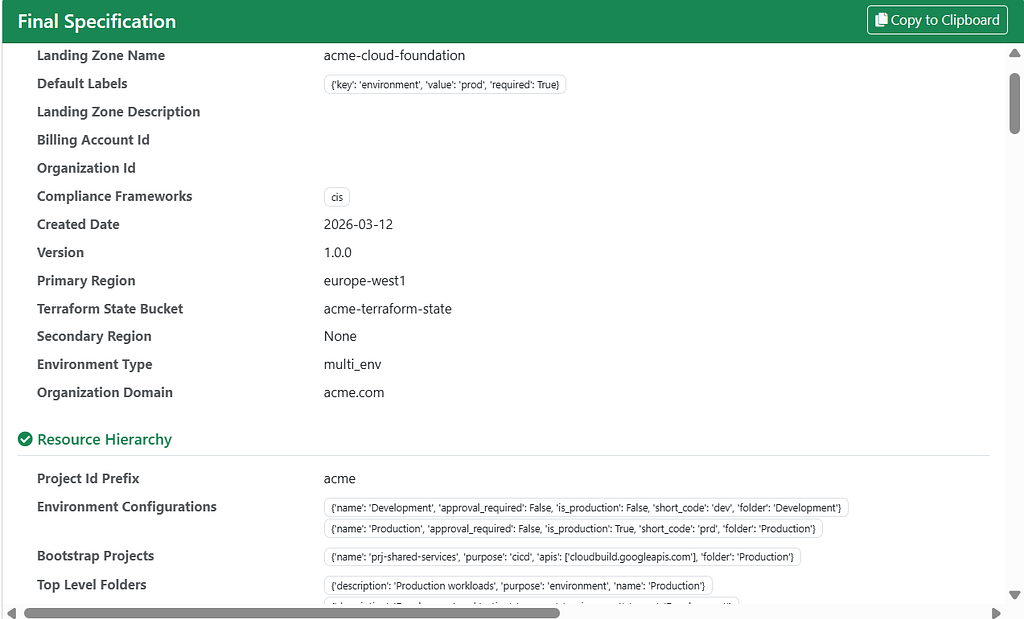Select the organization domain acme.com
The width and height of the screenshot is (1024, 619).
[x=354, y=392]
